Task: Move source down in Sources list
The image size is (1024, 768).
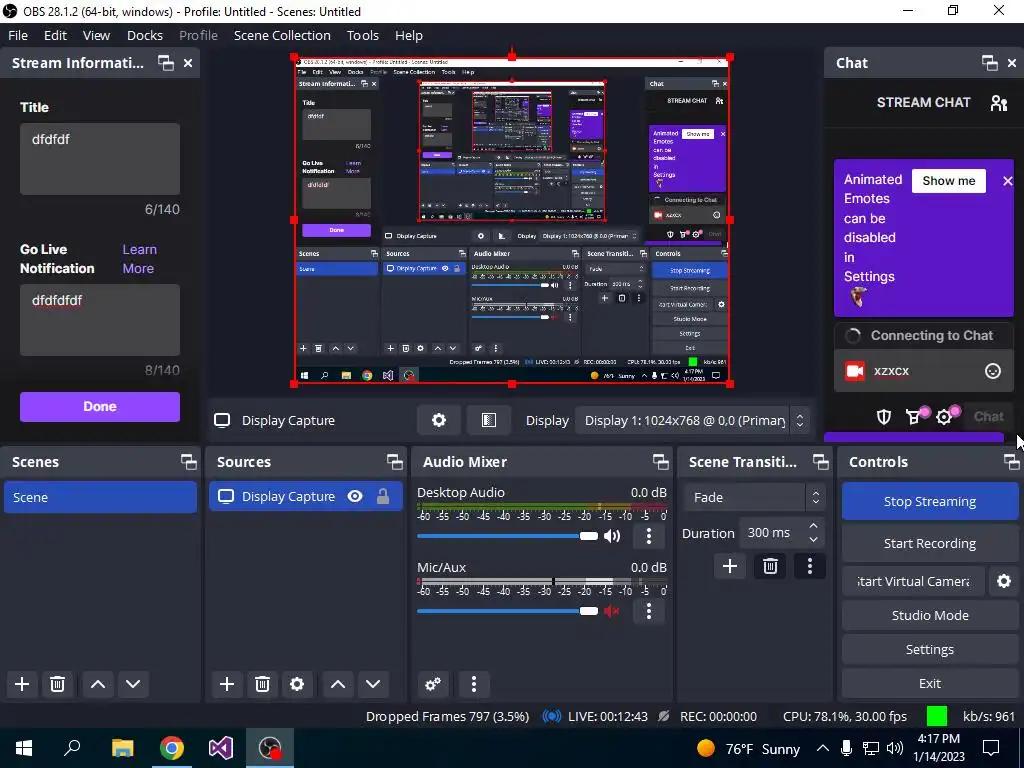Action: 373,684
